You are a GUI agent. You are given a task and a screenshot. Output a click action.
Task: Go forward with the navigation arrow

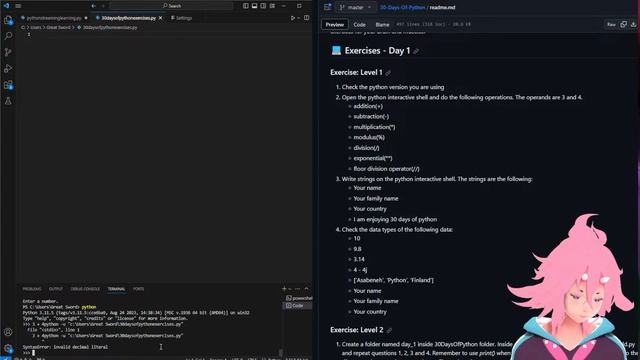[103, 6]
